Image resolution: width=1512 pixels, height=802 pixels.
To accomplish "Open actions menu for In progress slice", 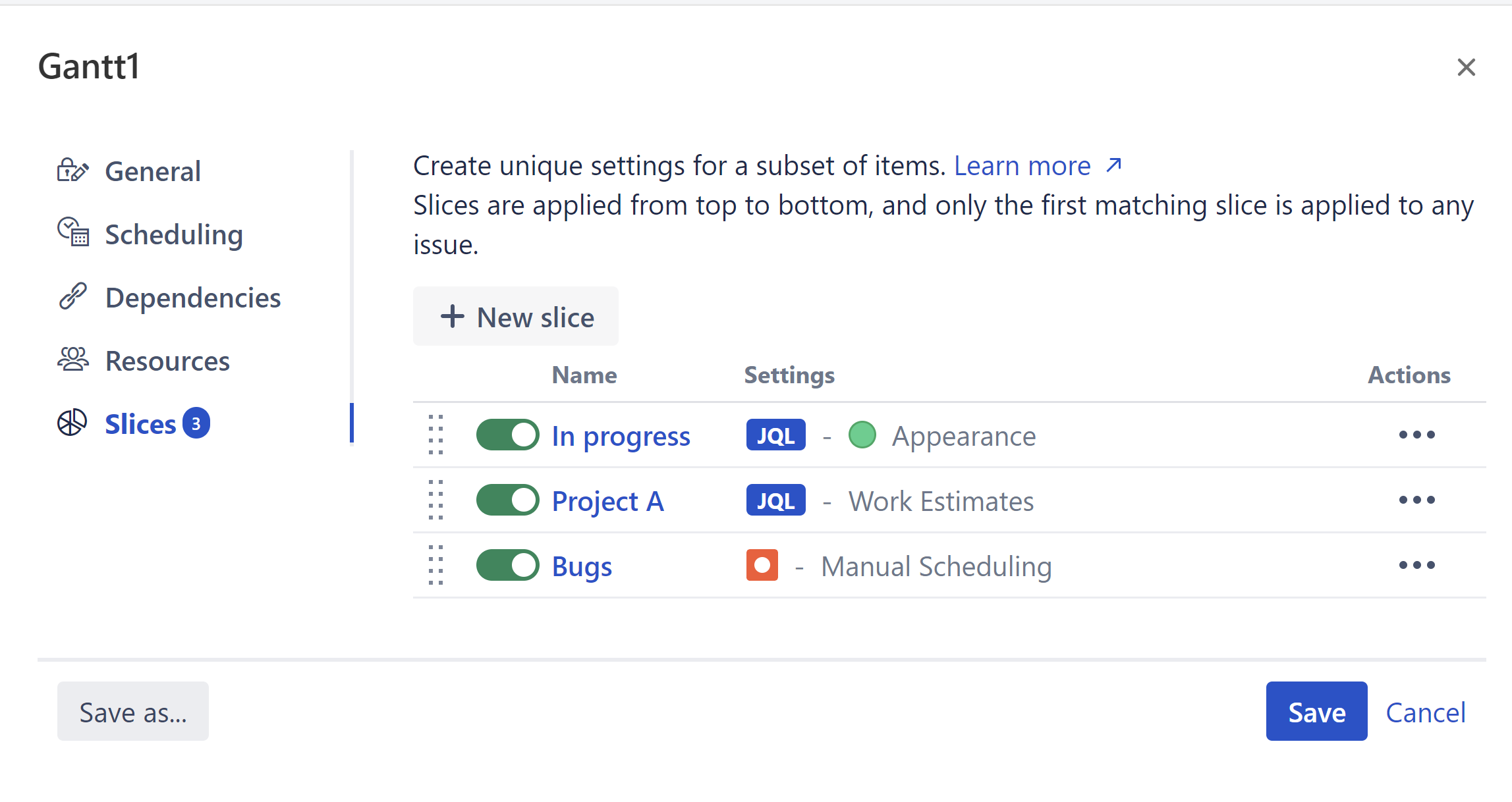I will (x=1416, y=435).
